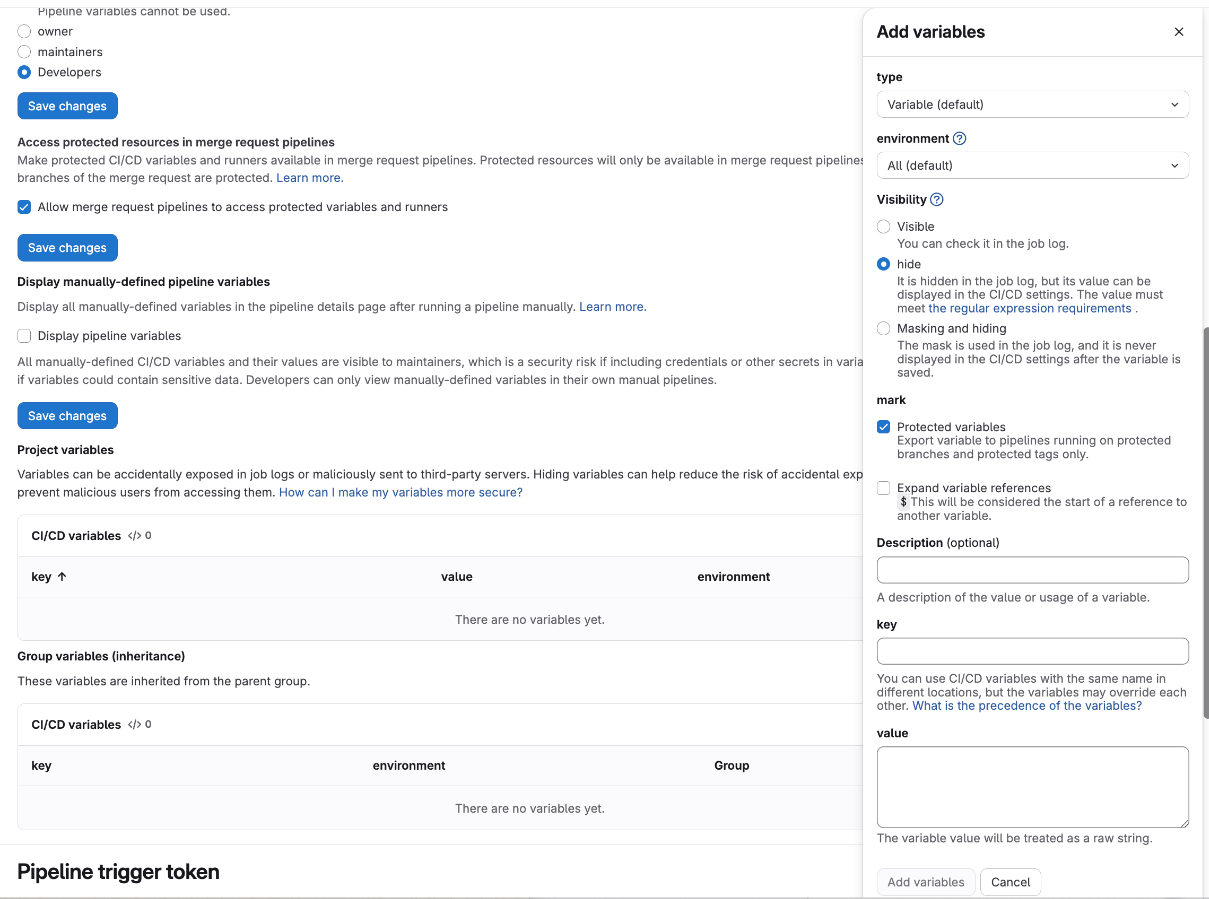The height and width of the screenshot is (899, 1209).
Task: Click the environment help question icon
Action: tap(959, 139)
